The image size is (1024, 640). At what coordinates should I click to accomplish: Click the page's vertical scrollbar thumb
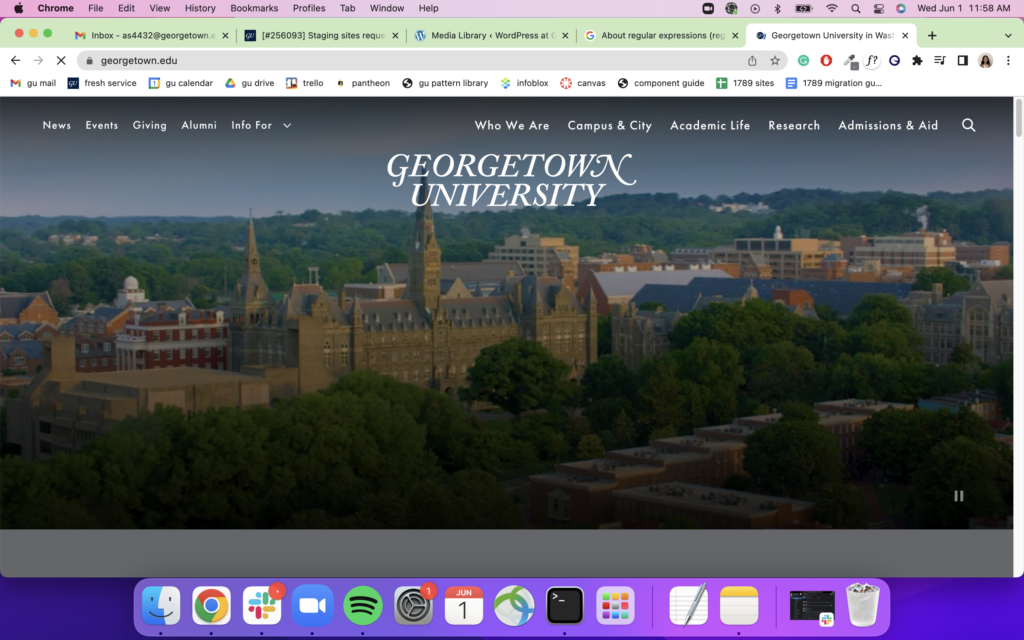coord(1018,118)
